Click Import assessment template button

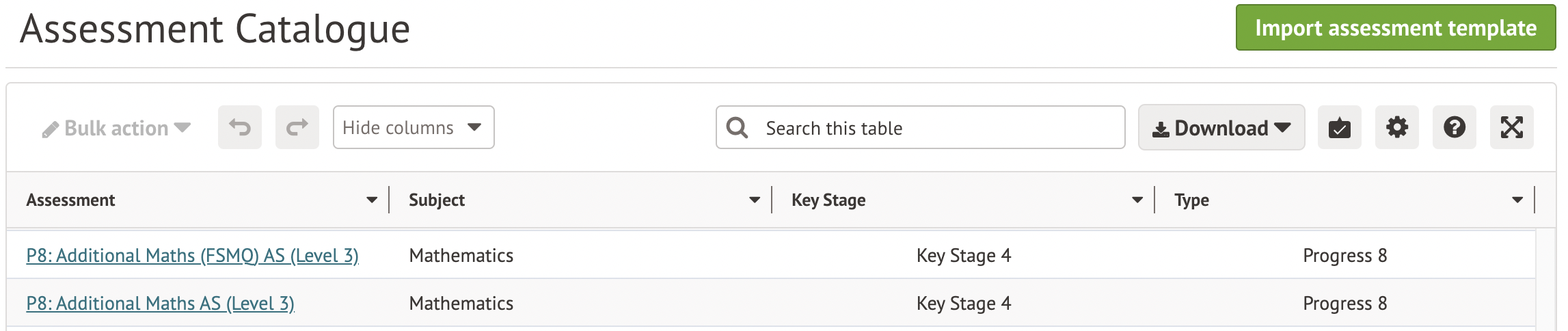tap(1396, 28)
